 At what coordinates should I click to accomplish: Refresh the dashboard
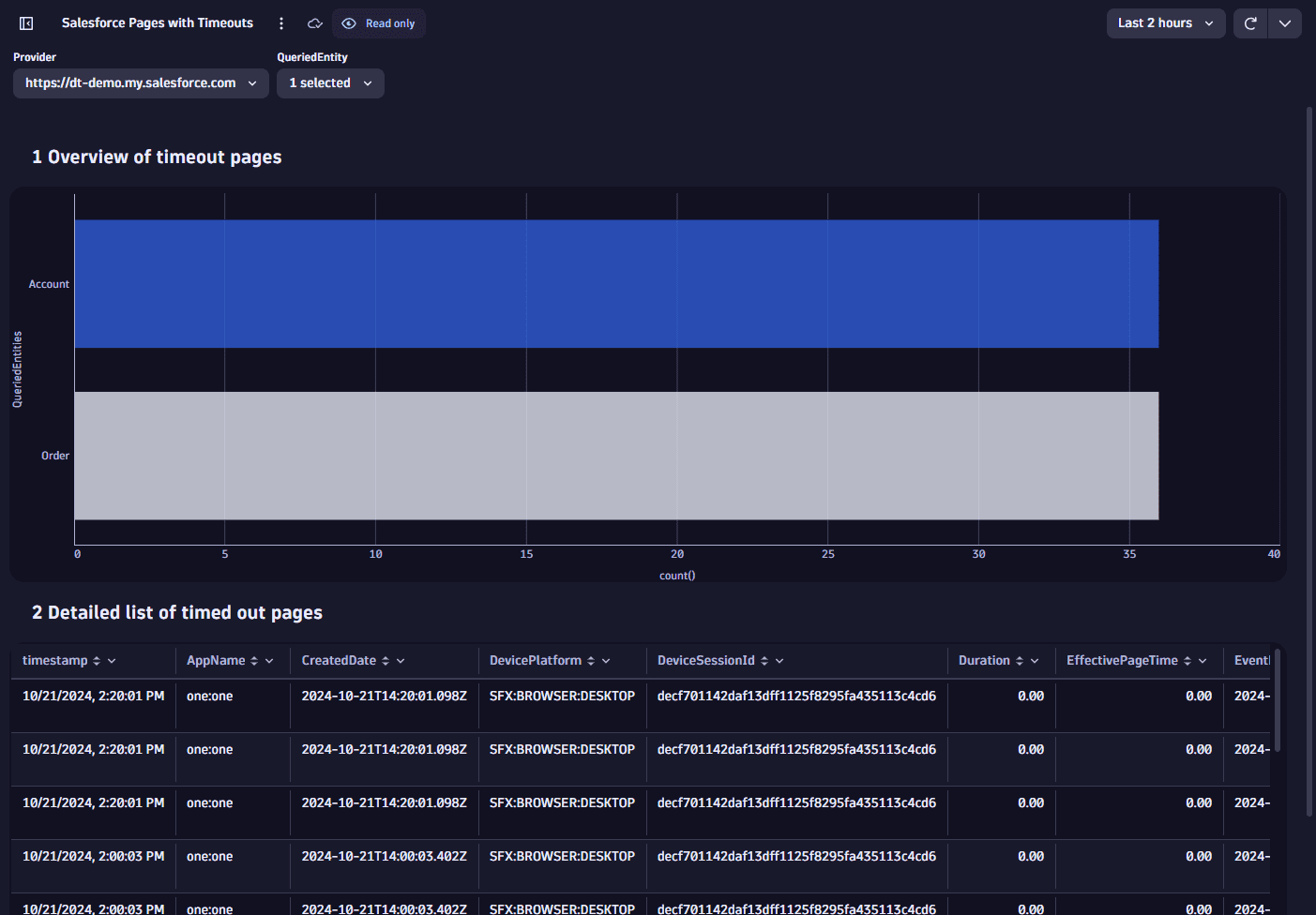click(x=1250, y=23)
